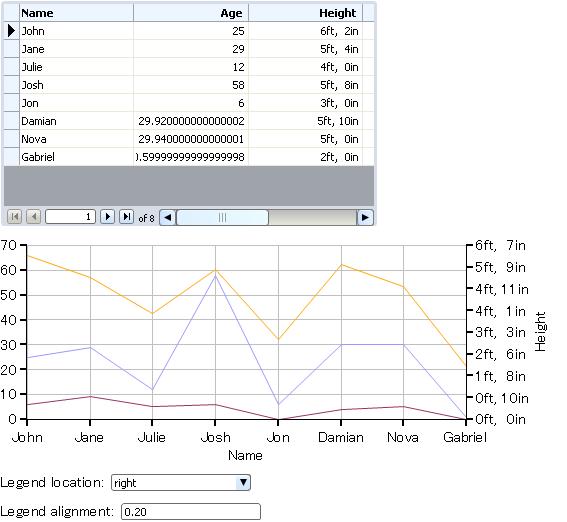This screenshot has height=522, width=567.
Task: Click the Legend alignment input field
Action: pos(191,512)
